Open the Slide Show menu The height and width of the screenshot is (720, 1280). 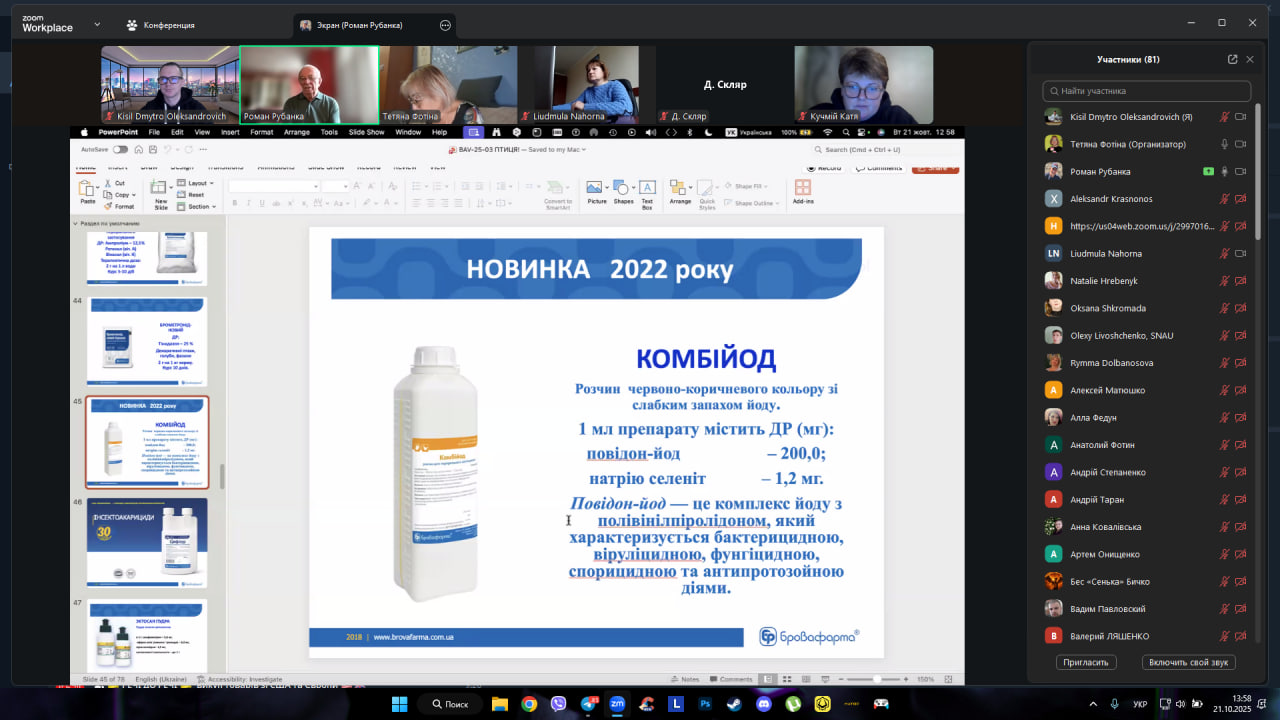366,132
